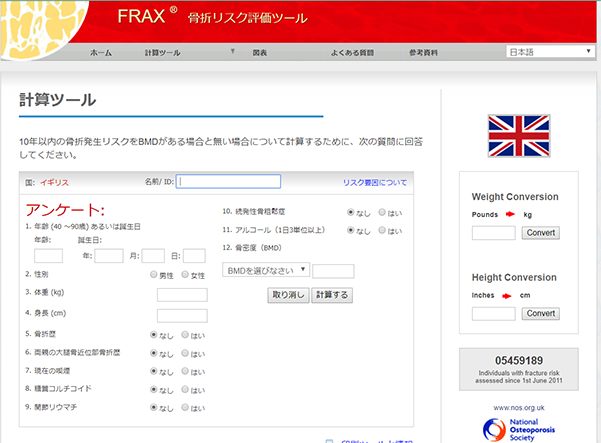Click the National Osteoporosis Society logo
Viewport: 601px width, 443px height.
click(x=518, y=430)
